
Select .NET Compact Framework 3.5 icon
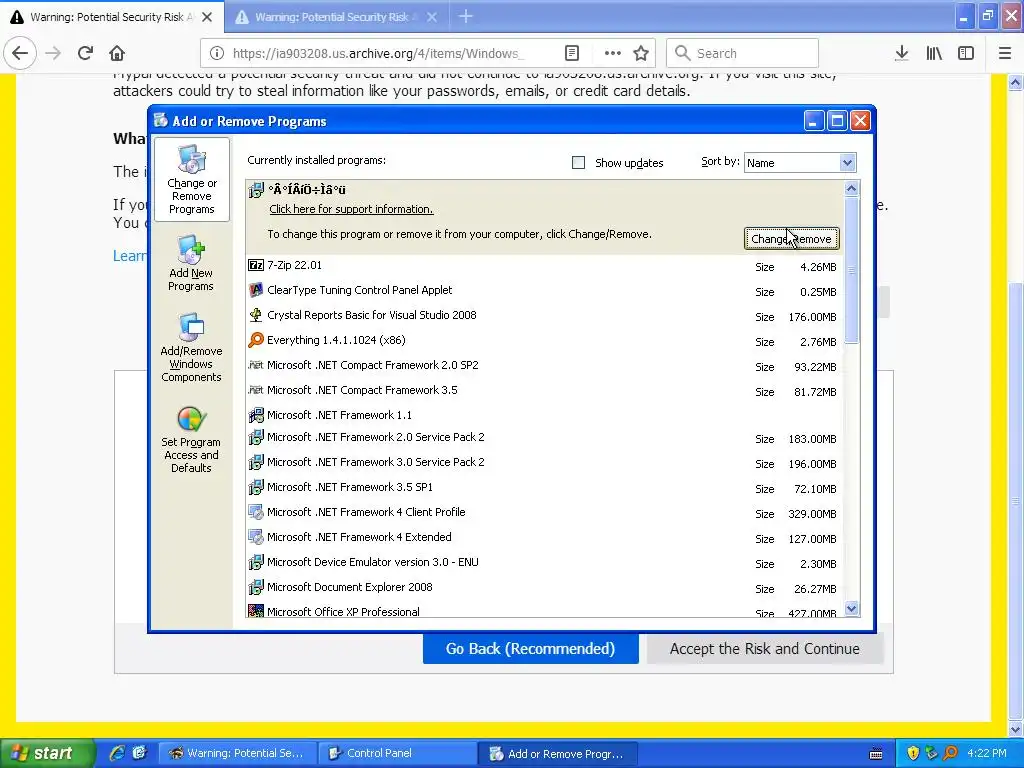click(x=256, y=390)
